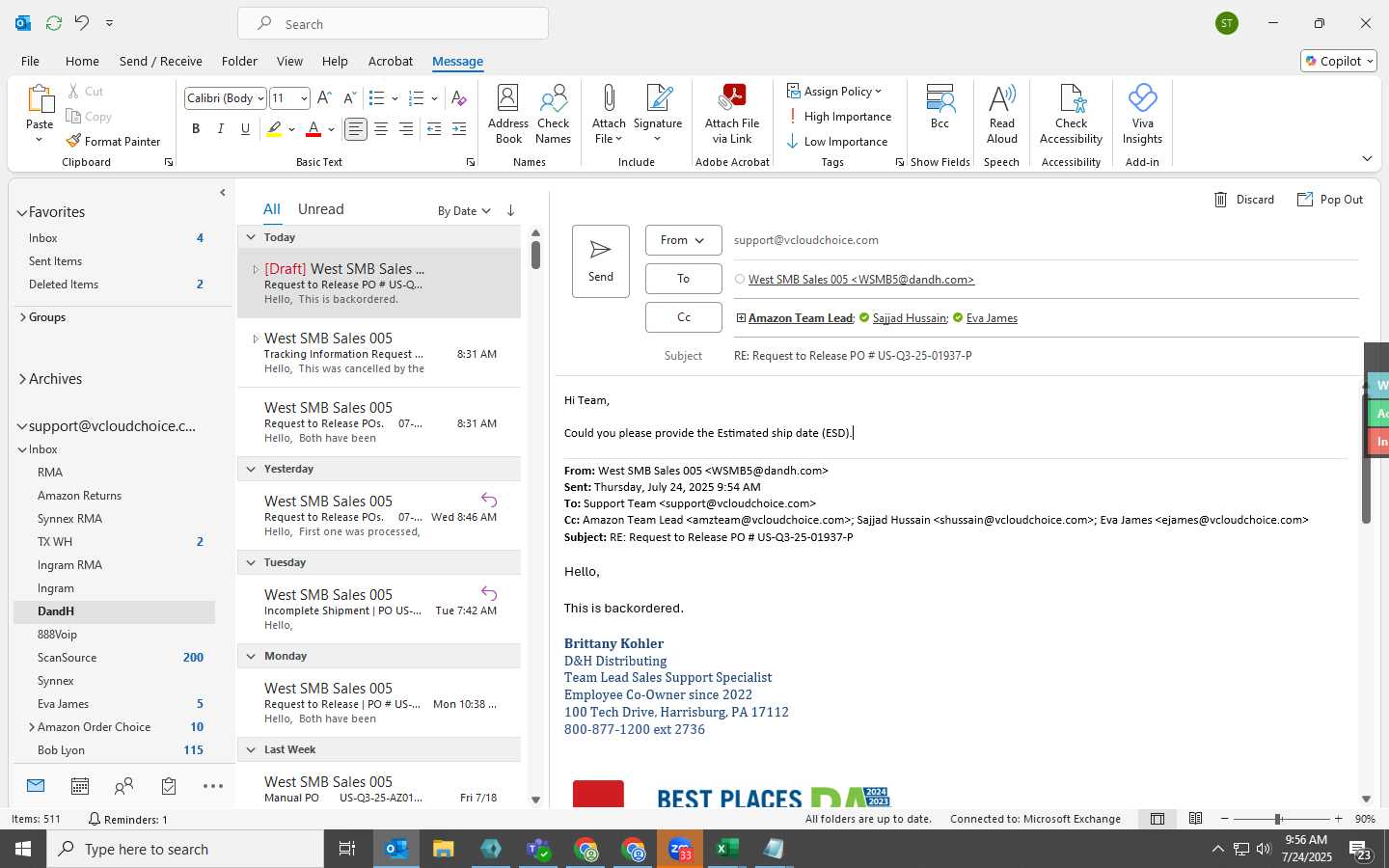The width and height of the screenshot is (1389, 868).
Task: Click the Send message button
Action: tap(601, 261)
